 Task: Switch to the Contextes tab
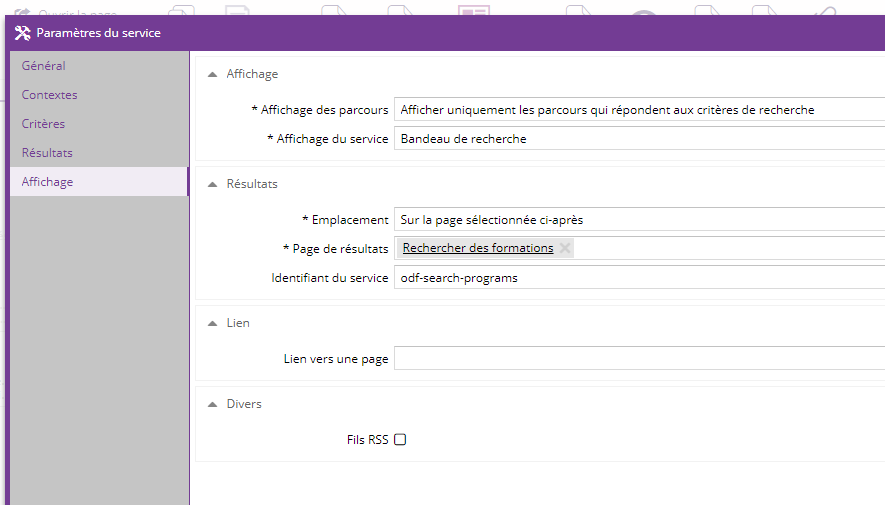50,95
